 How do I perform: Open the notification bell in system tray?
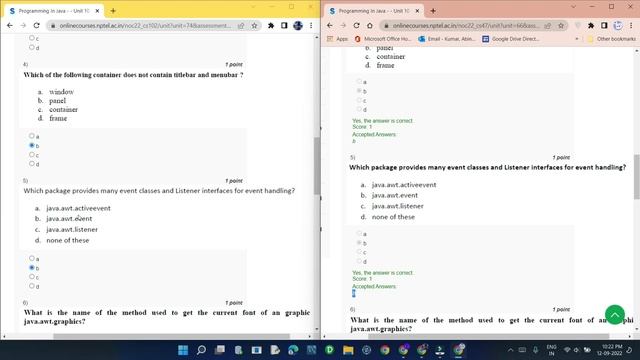630,350
